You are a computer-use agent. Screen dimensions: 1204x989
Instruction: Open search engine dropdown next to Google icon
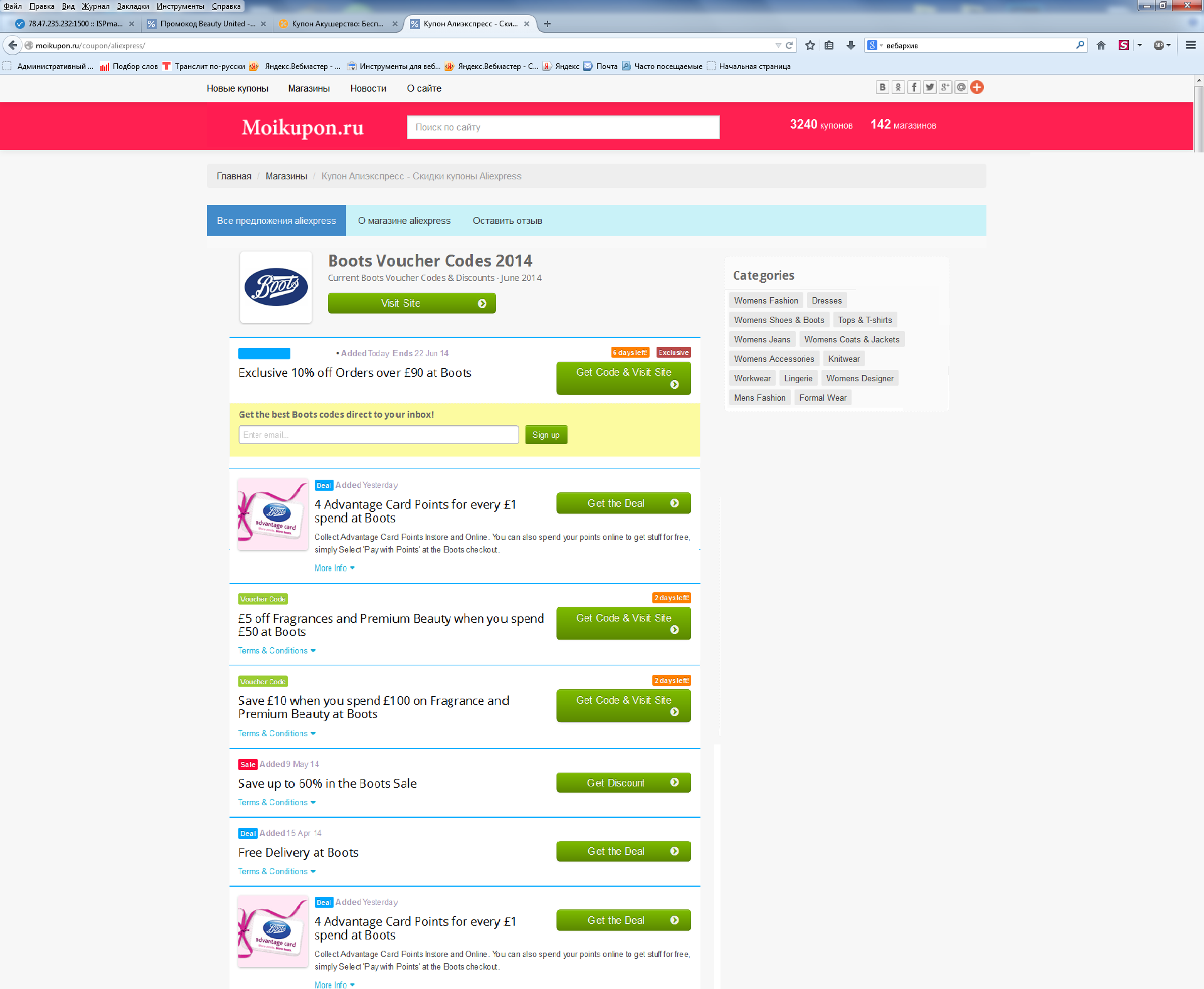[x=881, y=45]
